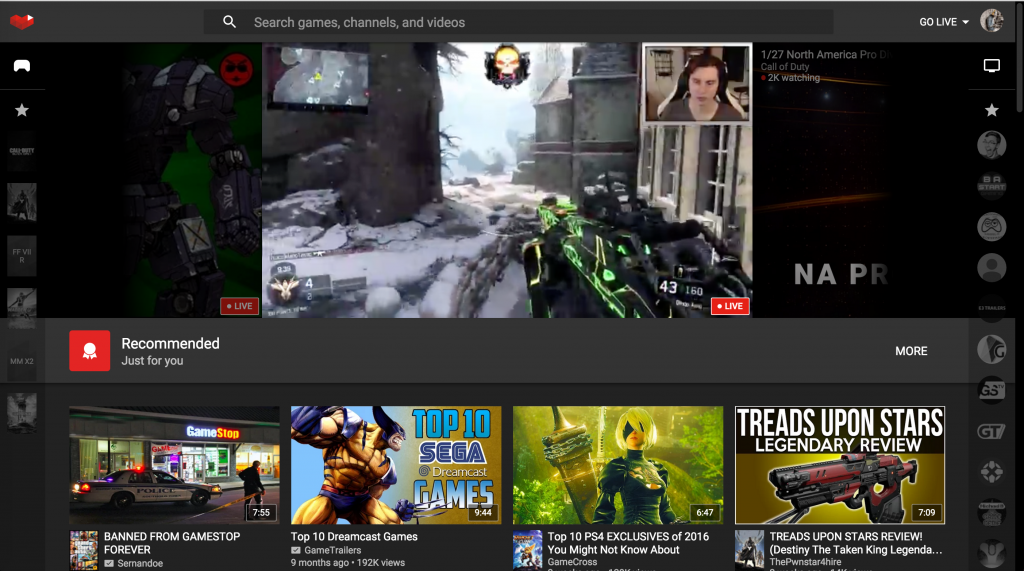Open the channels monitor tab in right sidebar

[x=991, y=65]
